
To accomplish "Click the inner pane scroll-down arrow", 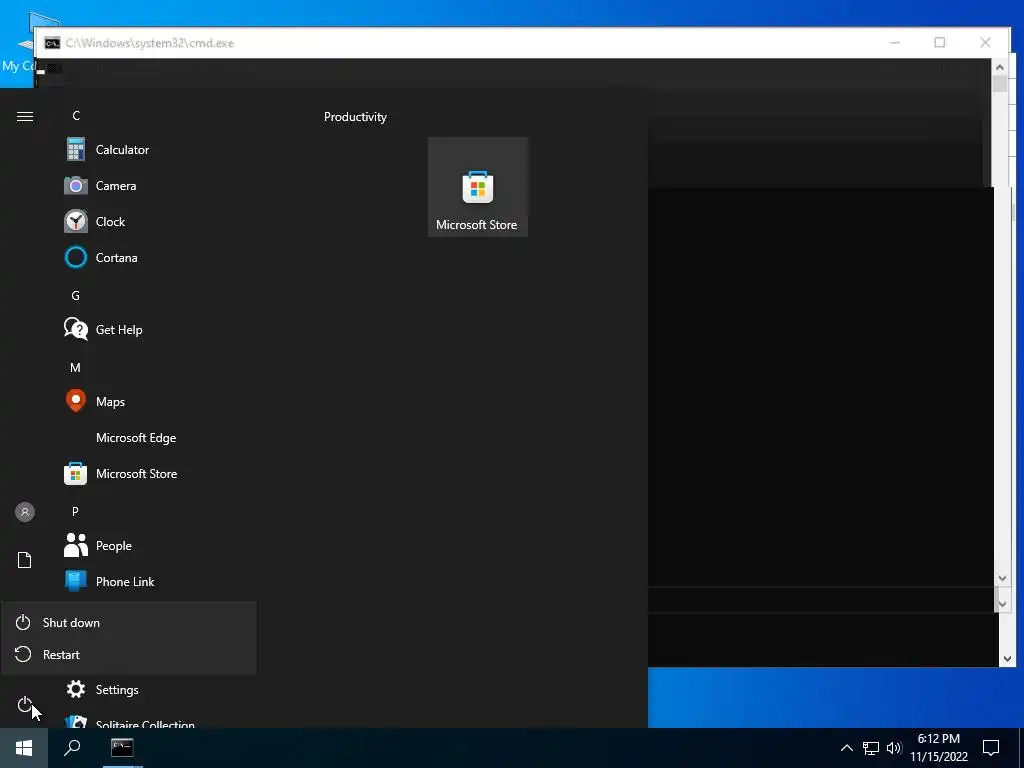I will click(1002, 578).
